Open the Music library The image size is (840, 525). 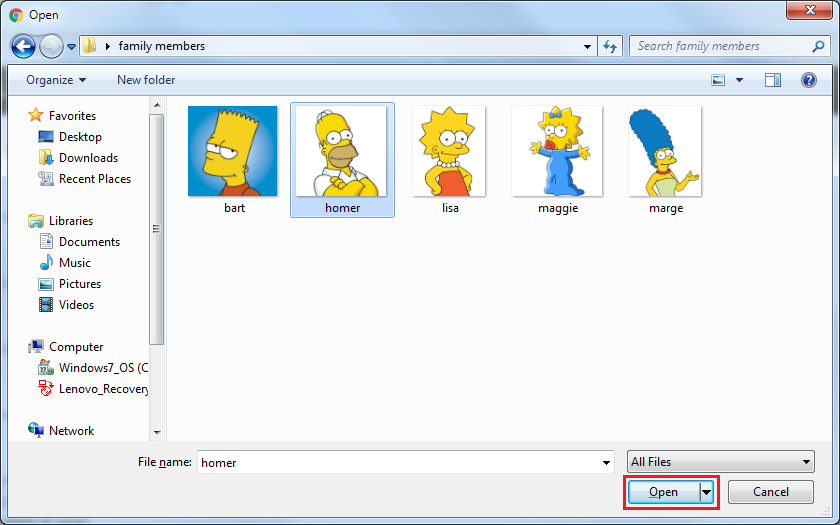click(74, 262)
